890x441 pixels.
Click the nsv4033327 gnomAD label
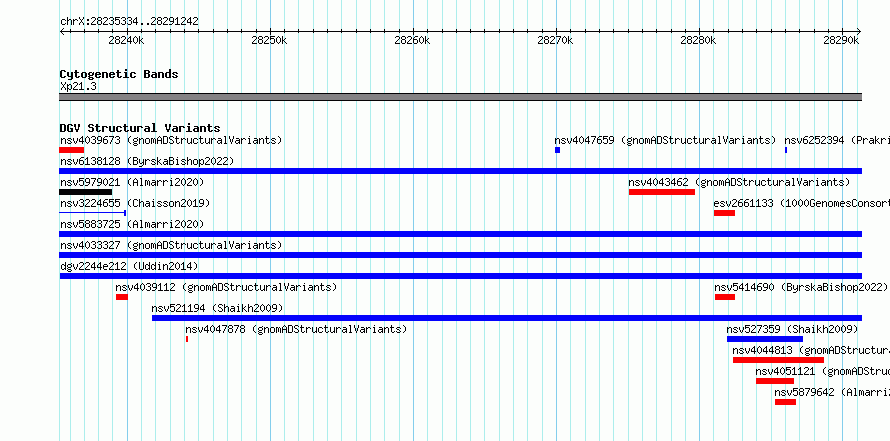pyautogui.click(x=171, y=245)
